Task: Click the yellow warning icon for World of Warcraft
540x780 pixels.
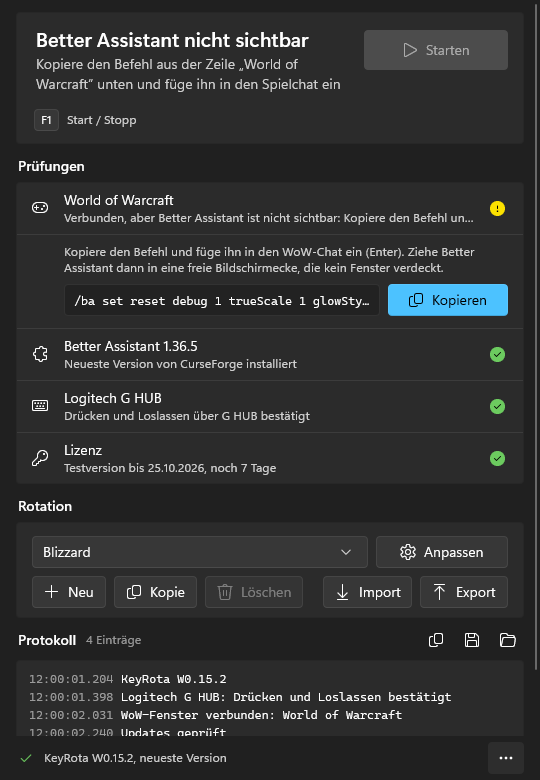Action: tap(497, 208)
